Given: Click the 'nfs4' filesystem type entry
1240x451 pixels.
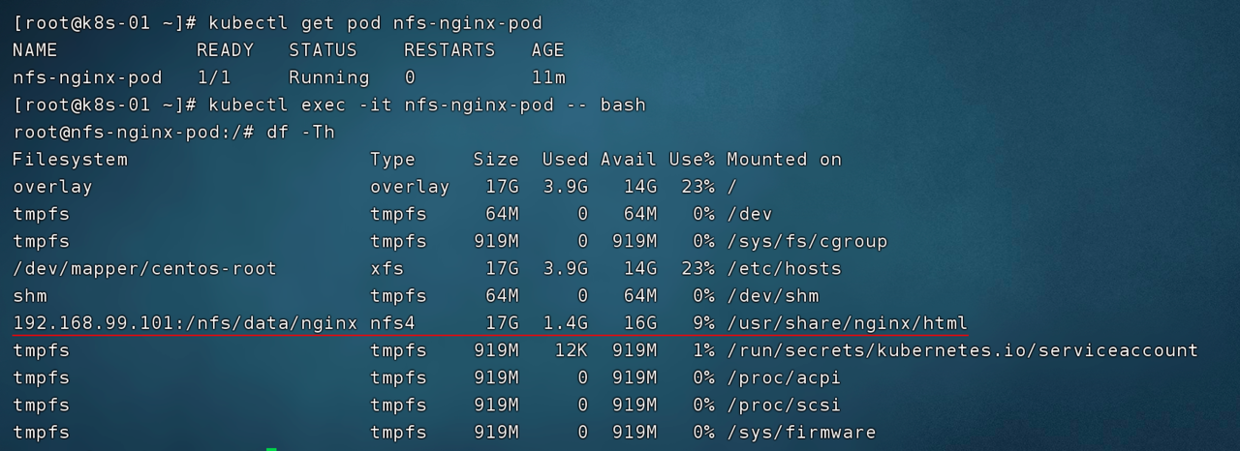Looking at the screenshot, I should pyautogui.click(x=392, y=323).
